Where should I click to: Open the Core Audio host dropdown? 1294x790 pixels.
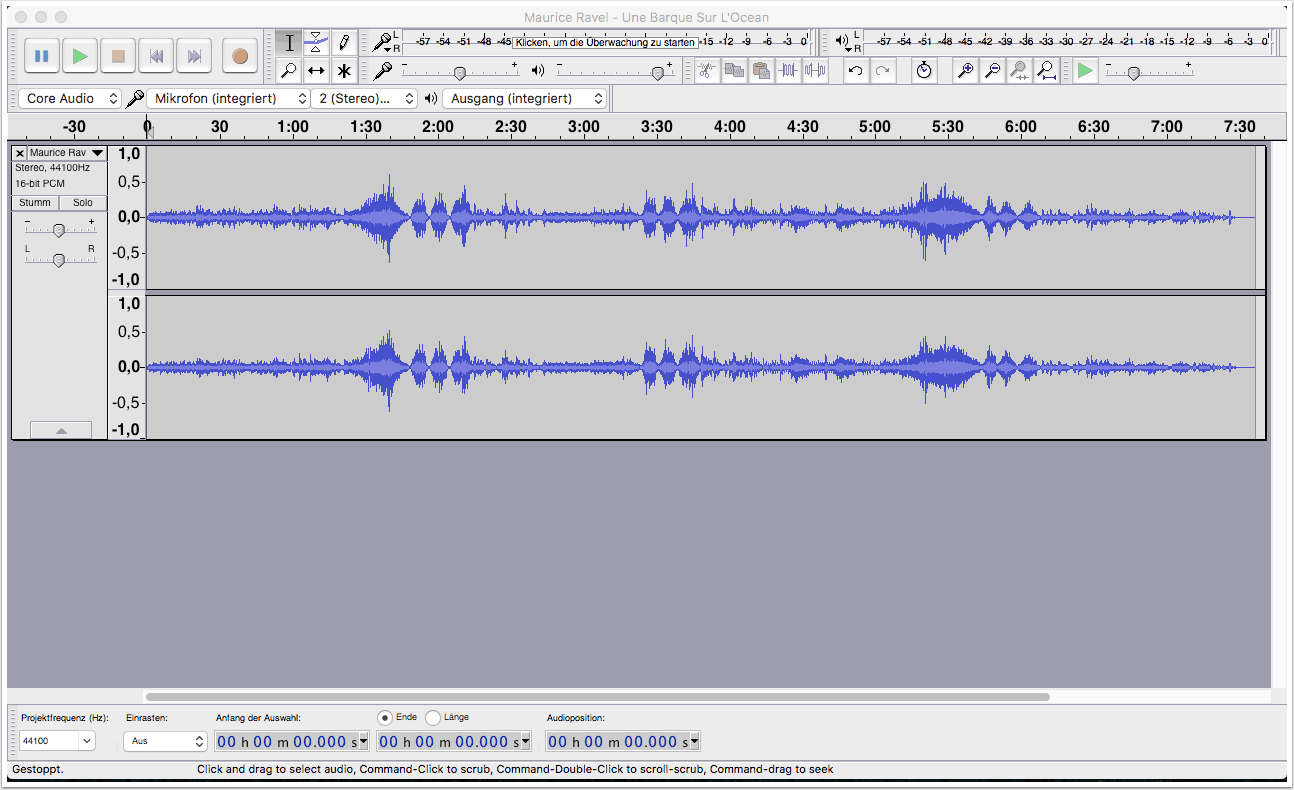coord(69,99)
